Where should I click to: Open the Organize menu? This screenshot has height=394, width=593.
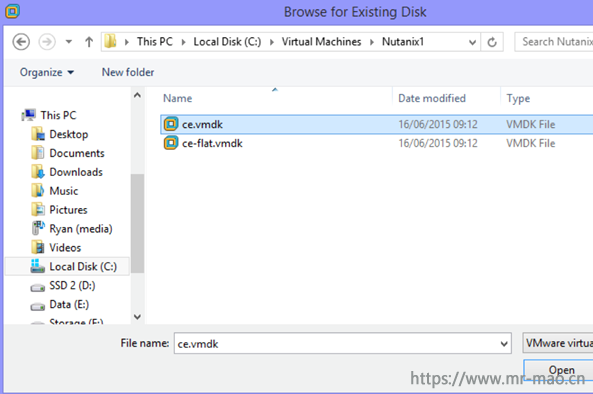click(47, 72)
